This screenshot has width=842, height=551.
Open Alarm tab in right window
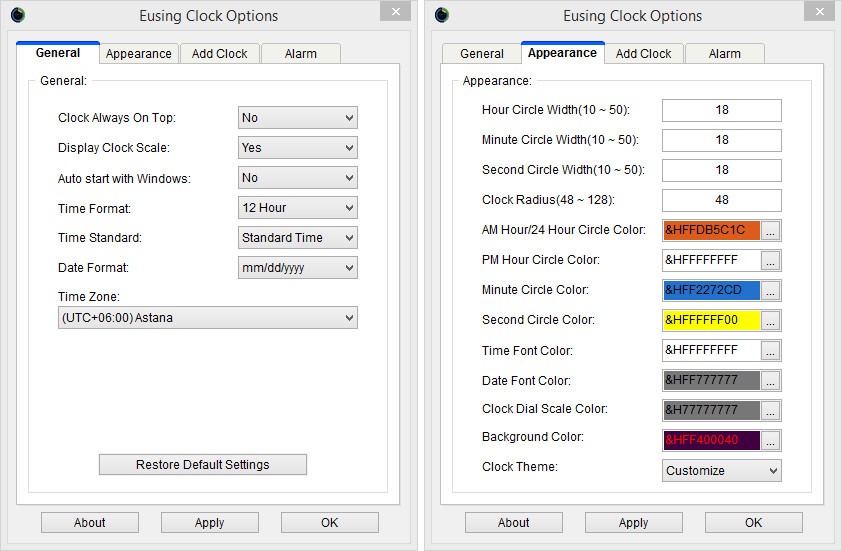coord(724,54)
